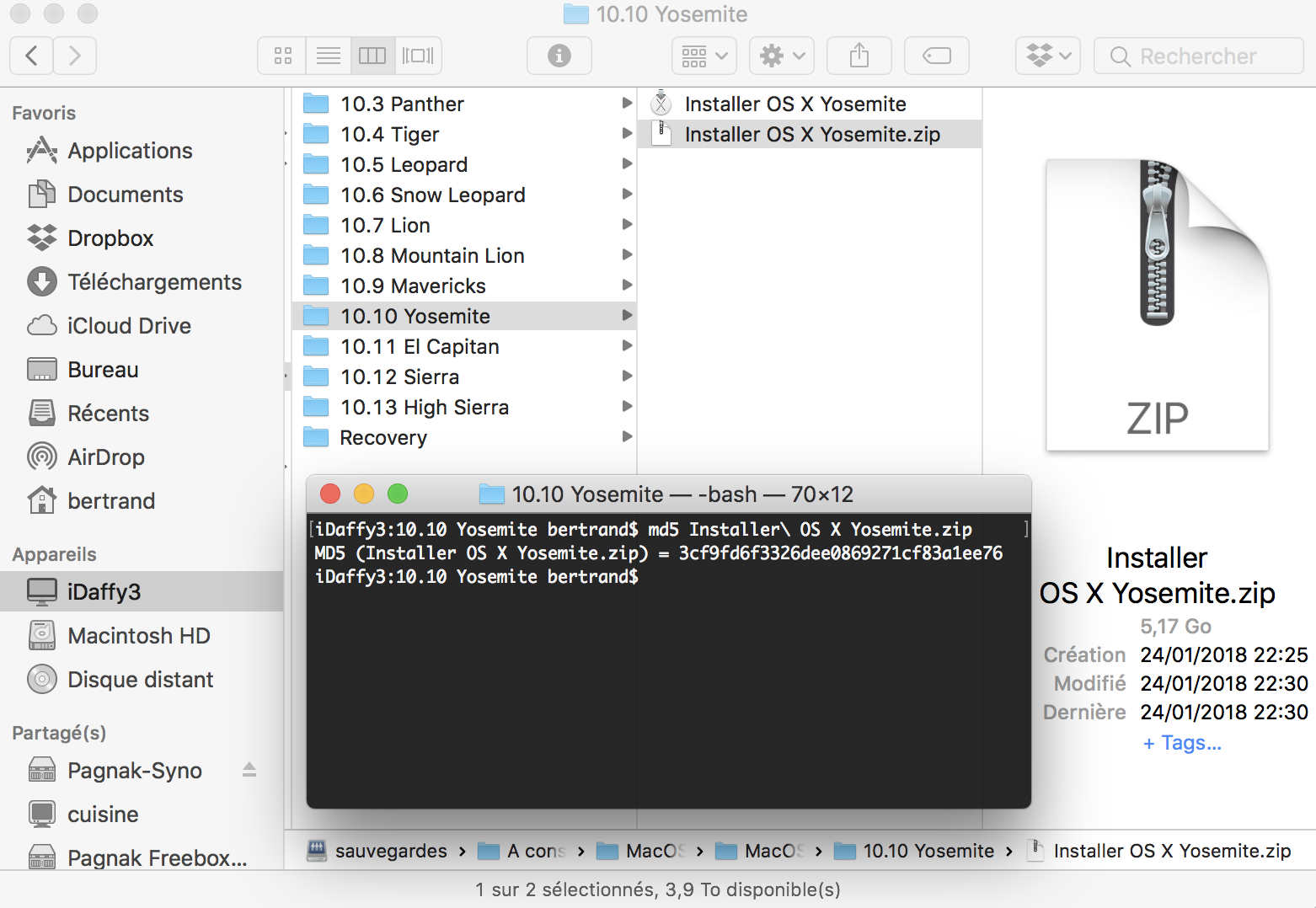Viewport: 1316px width, 908px height.
Task: Open Pagnak-Syno shared server
Action: click(x=135, y=771)
